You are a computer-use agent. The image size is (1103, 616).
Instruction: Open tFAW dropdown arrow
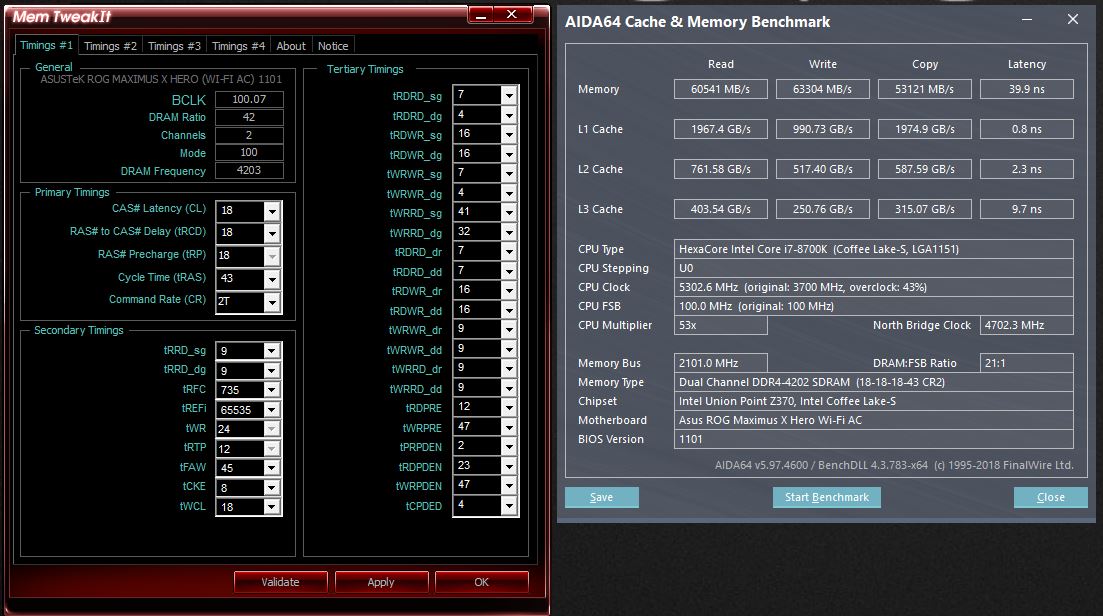[x=272, y=468]
